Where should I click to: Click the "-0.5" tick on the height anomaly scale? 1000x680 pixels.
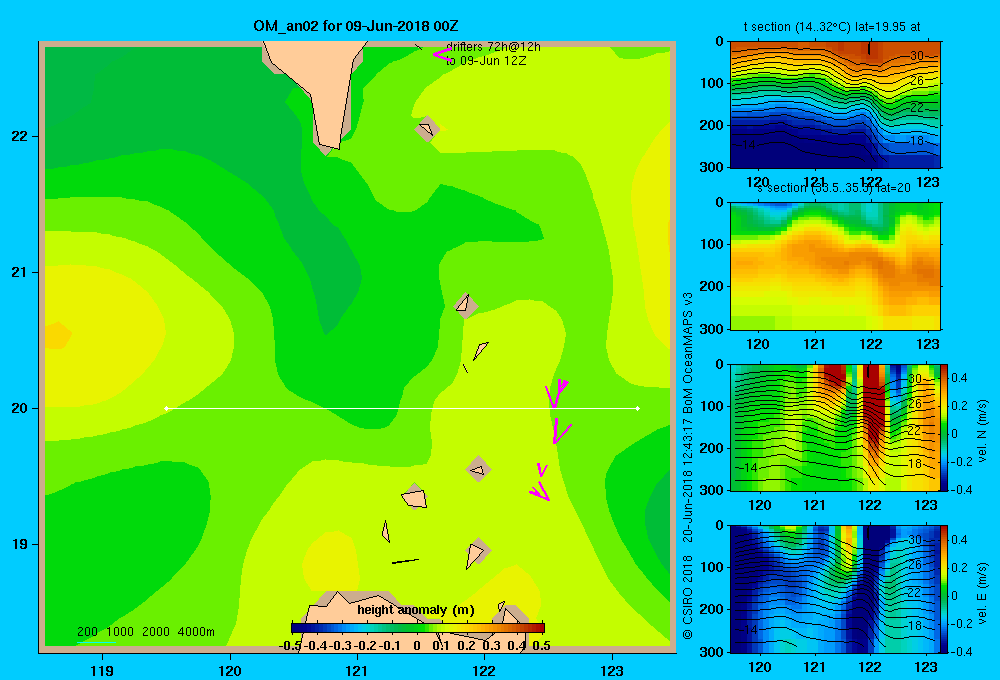click(290, 646)
